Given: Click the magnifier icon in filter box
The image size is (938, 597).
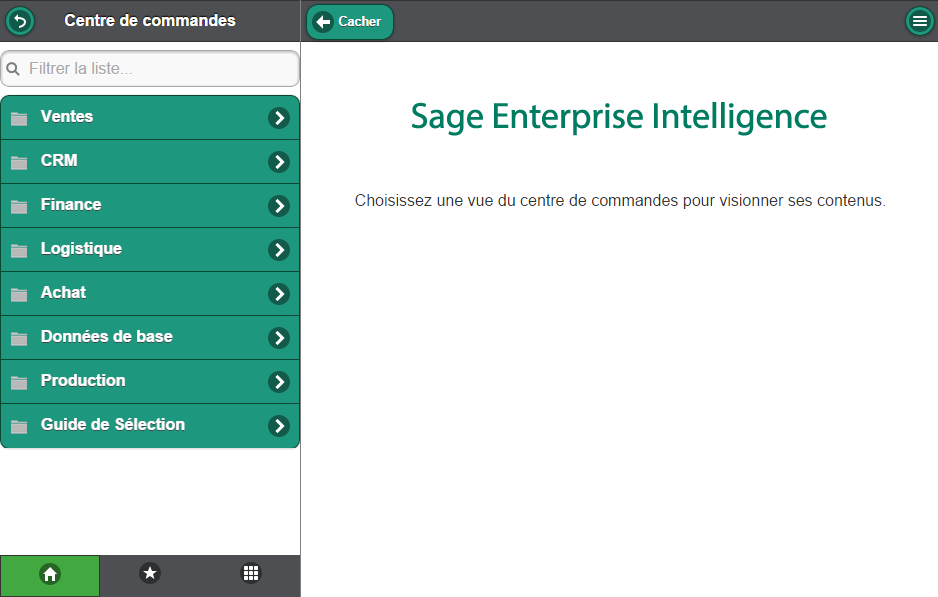Looking at the screenshot, I should pos(14,70).
